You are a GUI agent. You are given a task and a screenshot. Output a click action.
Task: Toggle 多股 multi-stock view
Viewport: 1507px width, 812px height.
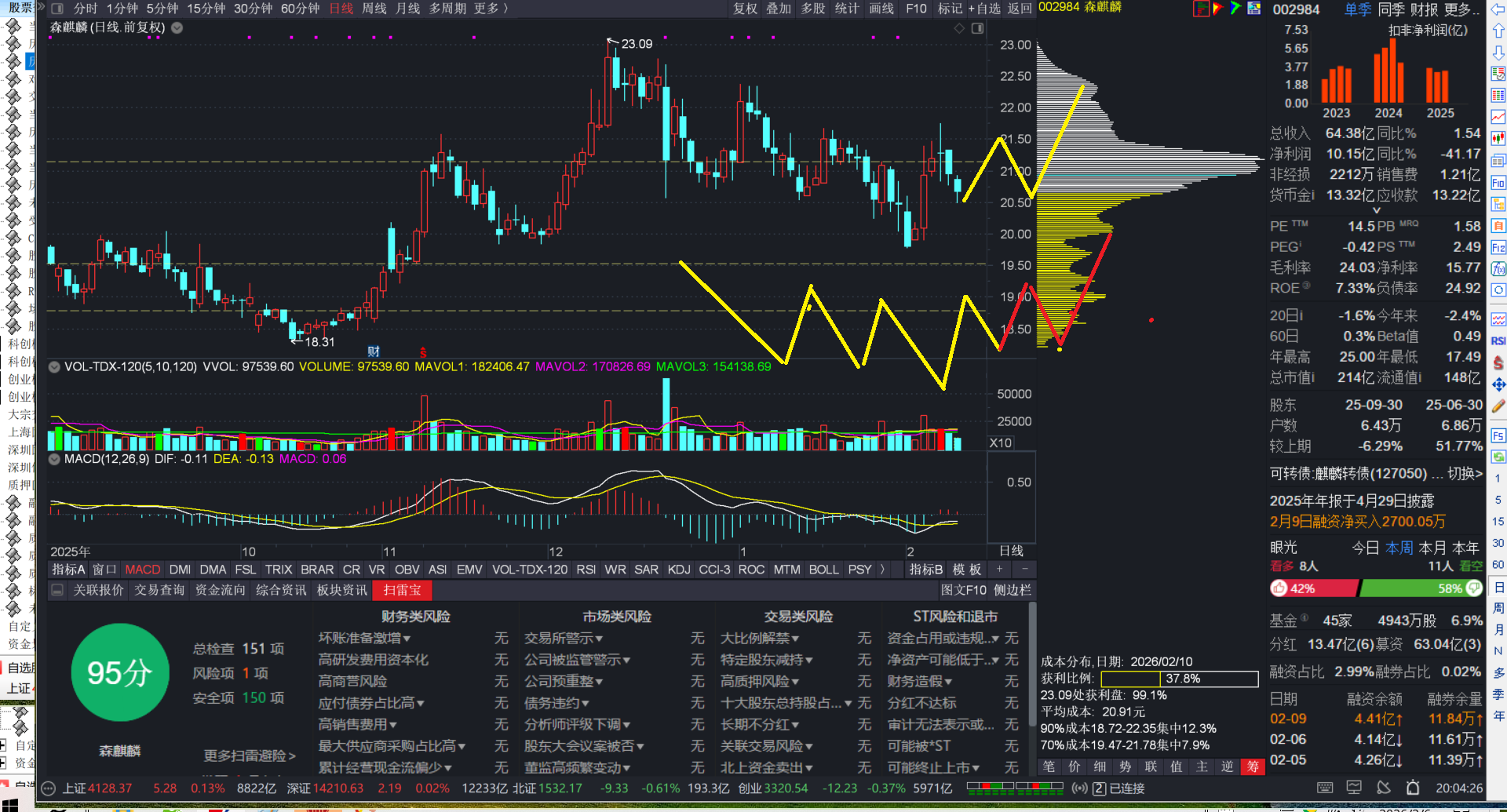coord(813,9)
